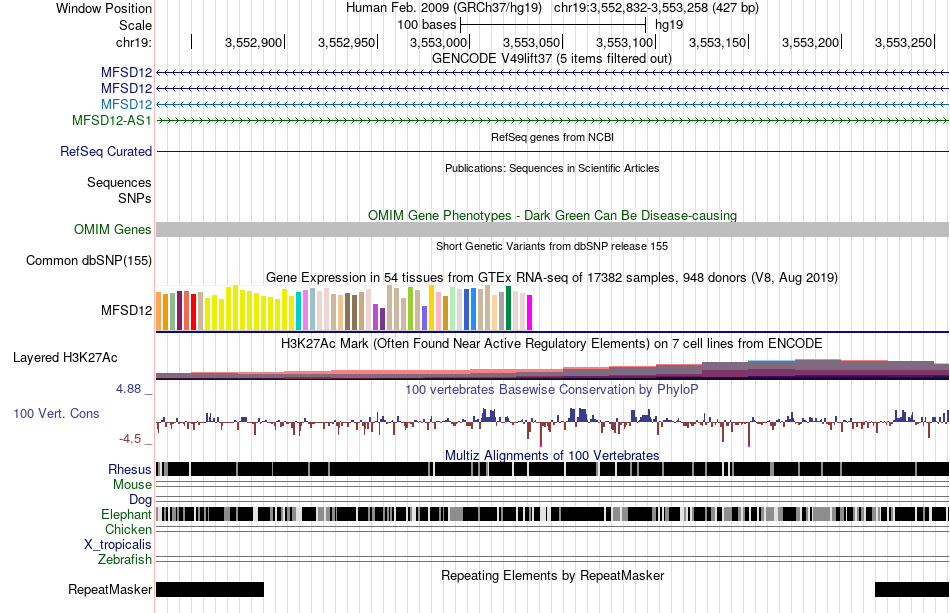Click the SNPs track label

(x=135, y=198)
